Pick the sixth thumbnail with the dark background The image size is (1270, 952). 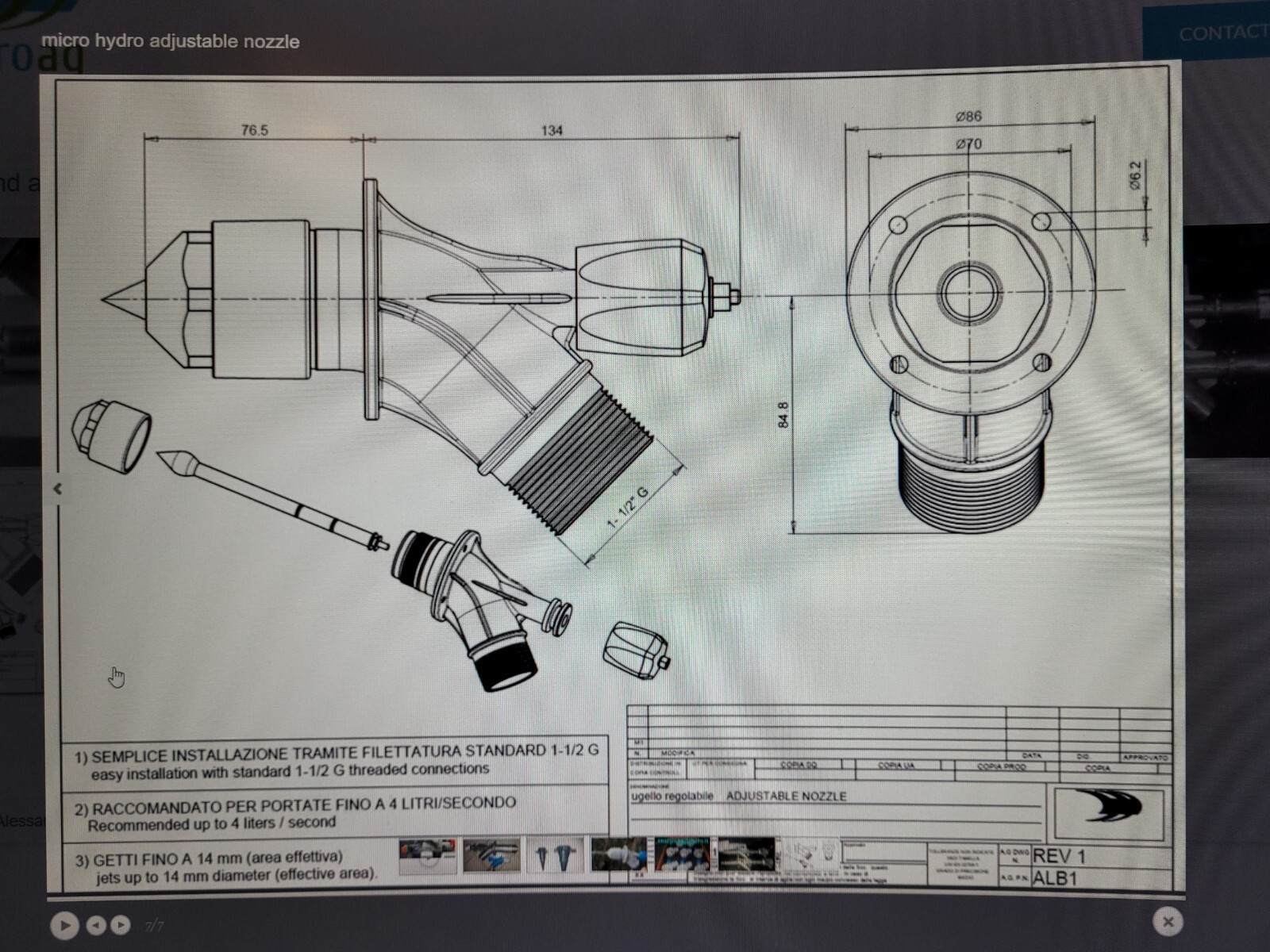[x=745, y=856]
